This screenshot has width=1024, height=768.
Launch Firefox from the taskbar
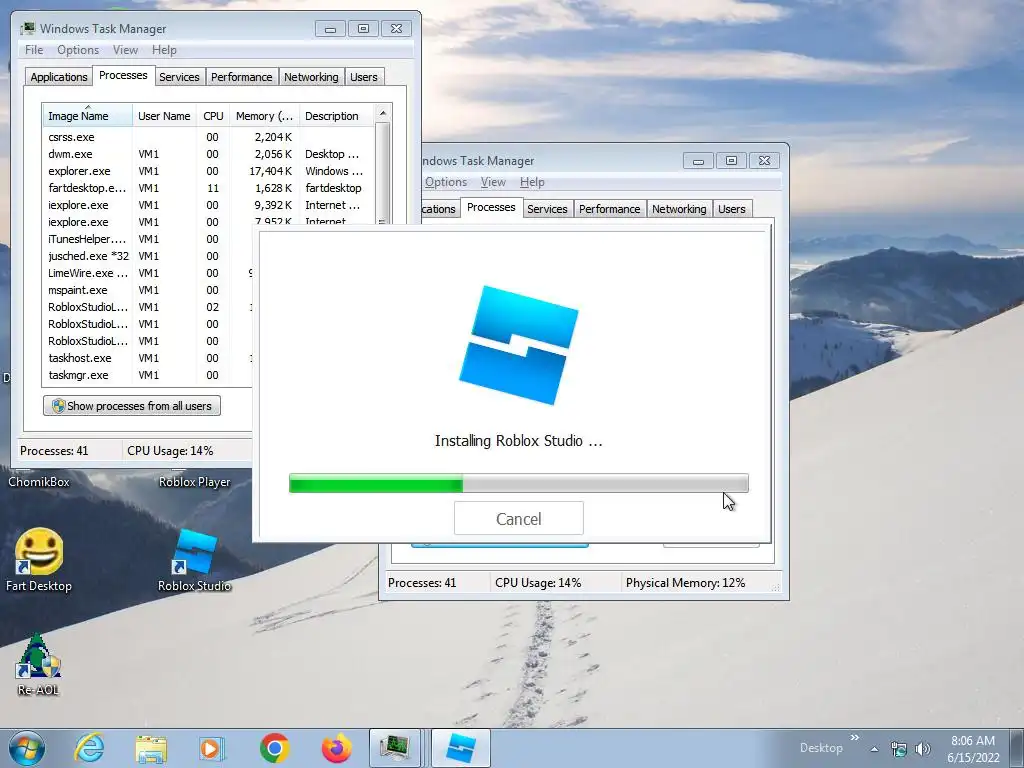tap(336, 748)
